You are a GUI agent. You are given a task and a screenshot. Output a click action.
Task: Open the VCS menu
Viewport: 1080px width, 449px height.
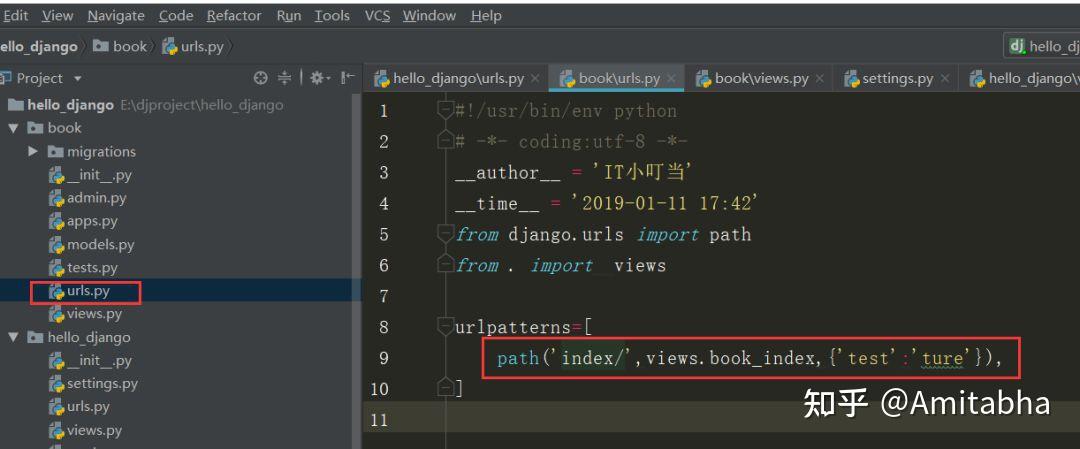[377, 15]
